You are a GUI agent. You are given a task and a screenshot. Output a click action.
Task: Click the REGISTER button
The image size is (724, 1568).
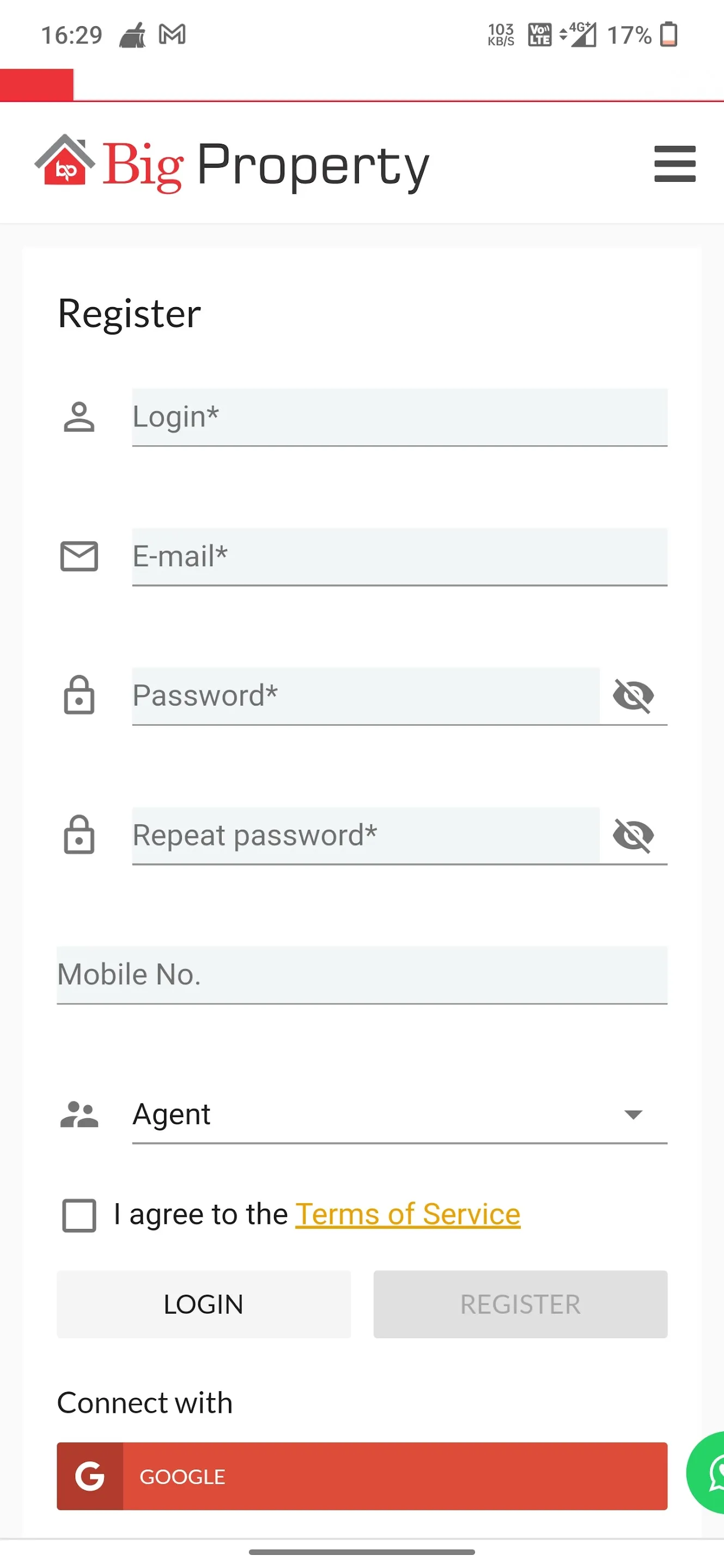(x=520, y=1304)
